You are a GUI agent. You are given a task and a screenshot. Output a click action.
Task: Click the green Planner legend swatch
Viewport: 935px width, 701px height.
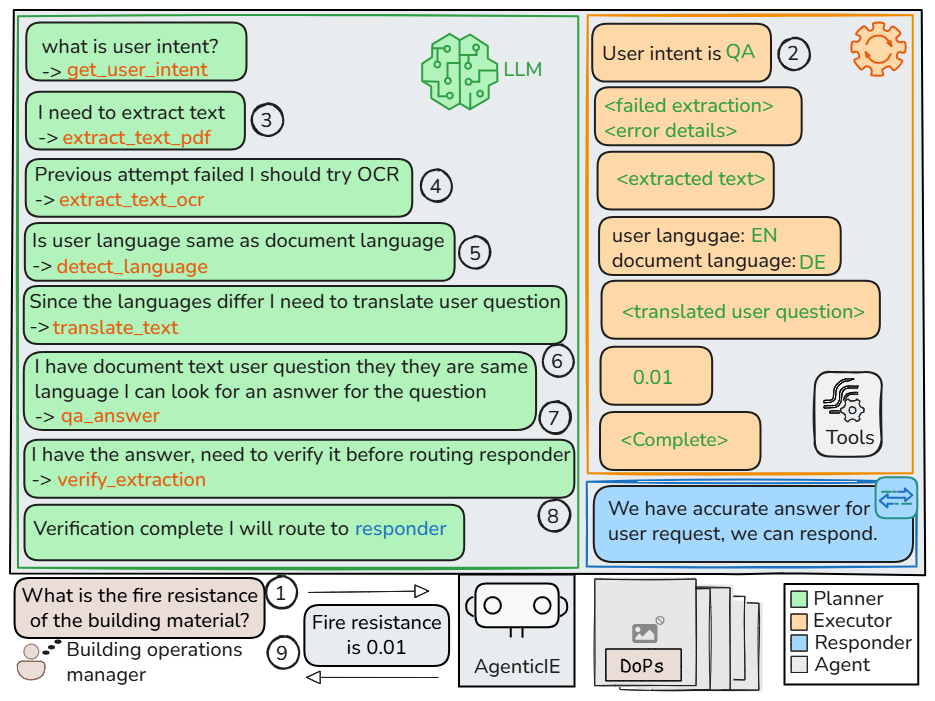798,599
